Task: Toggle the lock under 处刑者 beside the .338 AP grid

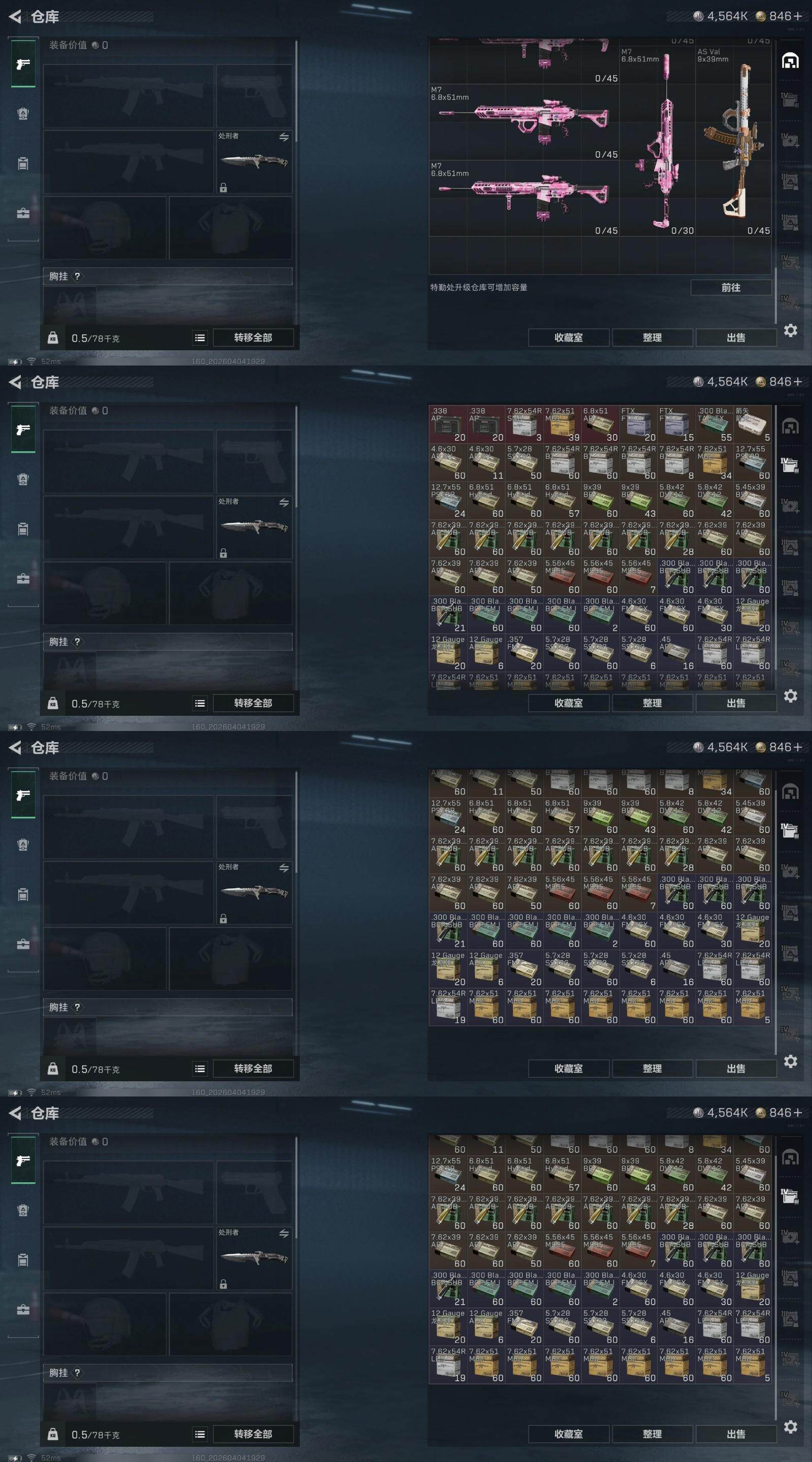Action: 224,553
